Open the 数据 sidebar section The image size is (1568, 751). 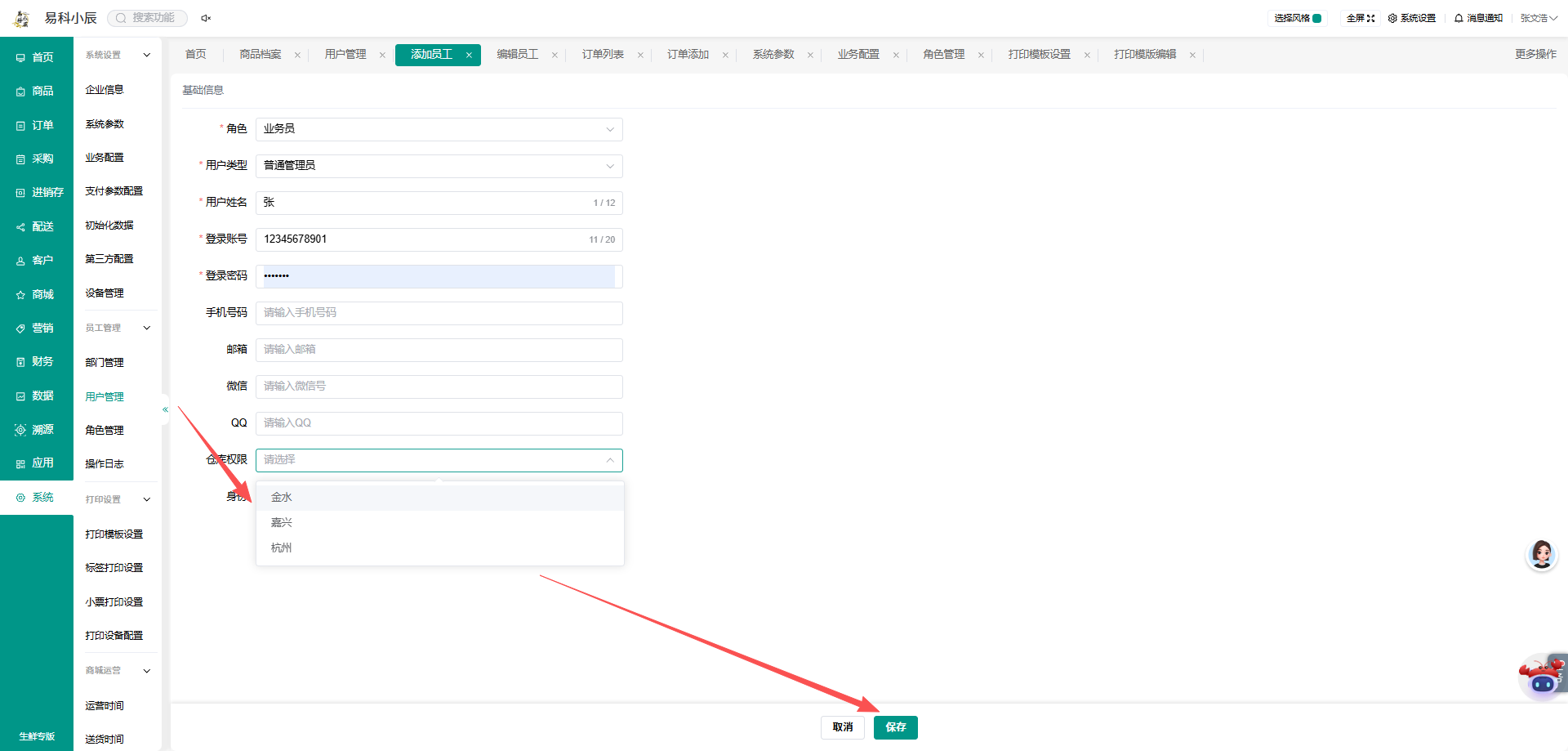point(37,396)
